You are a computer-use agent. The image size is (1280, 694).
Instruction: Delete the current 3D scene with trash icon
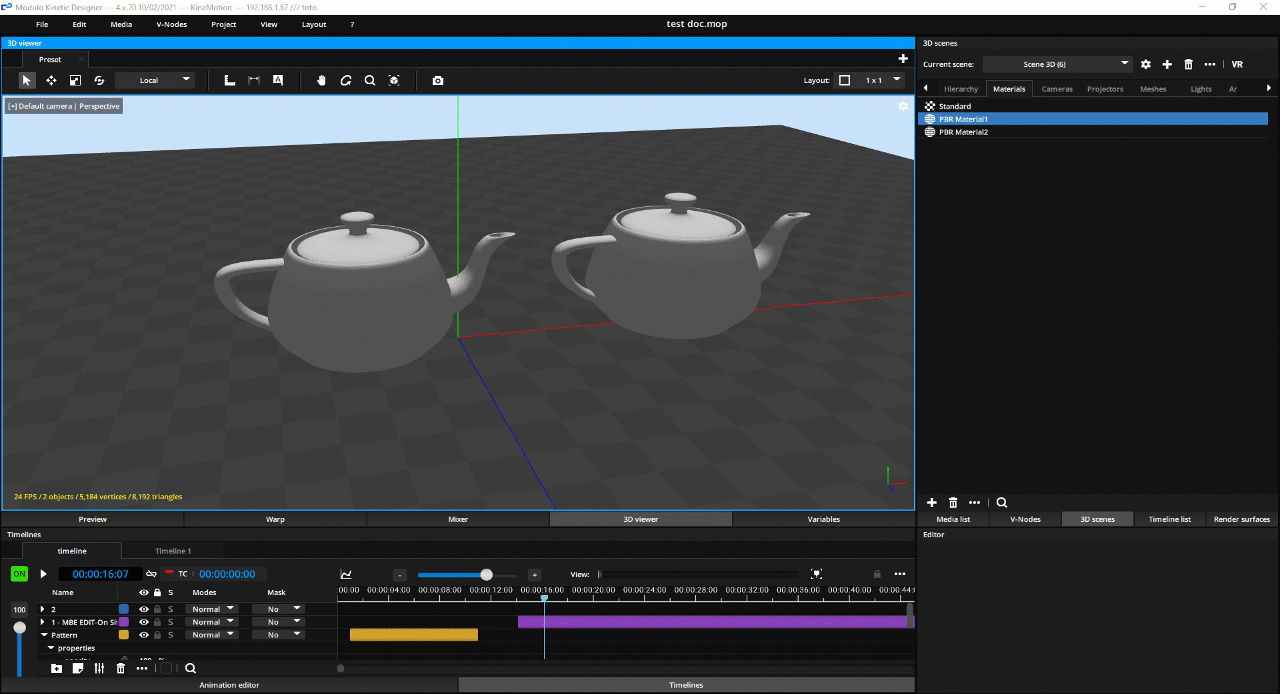[1188, 64]
